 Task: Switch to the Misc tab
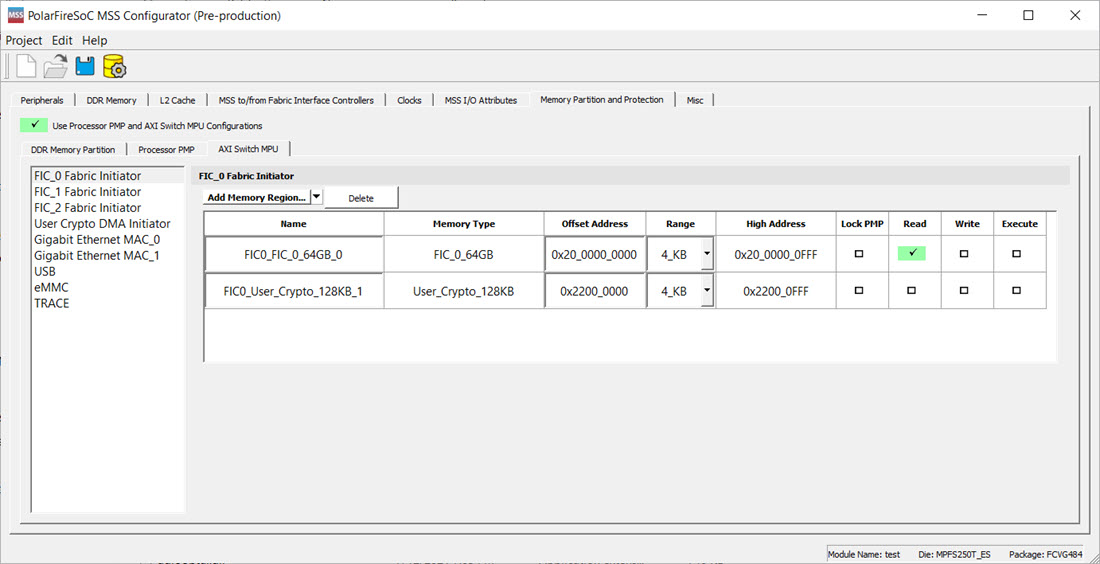pos(695,100)
